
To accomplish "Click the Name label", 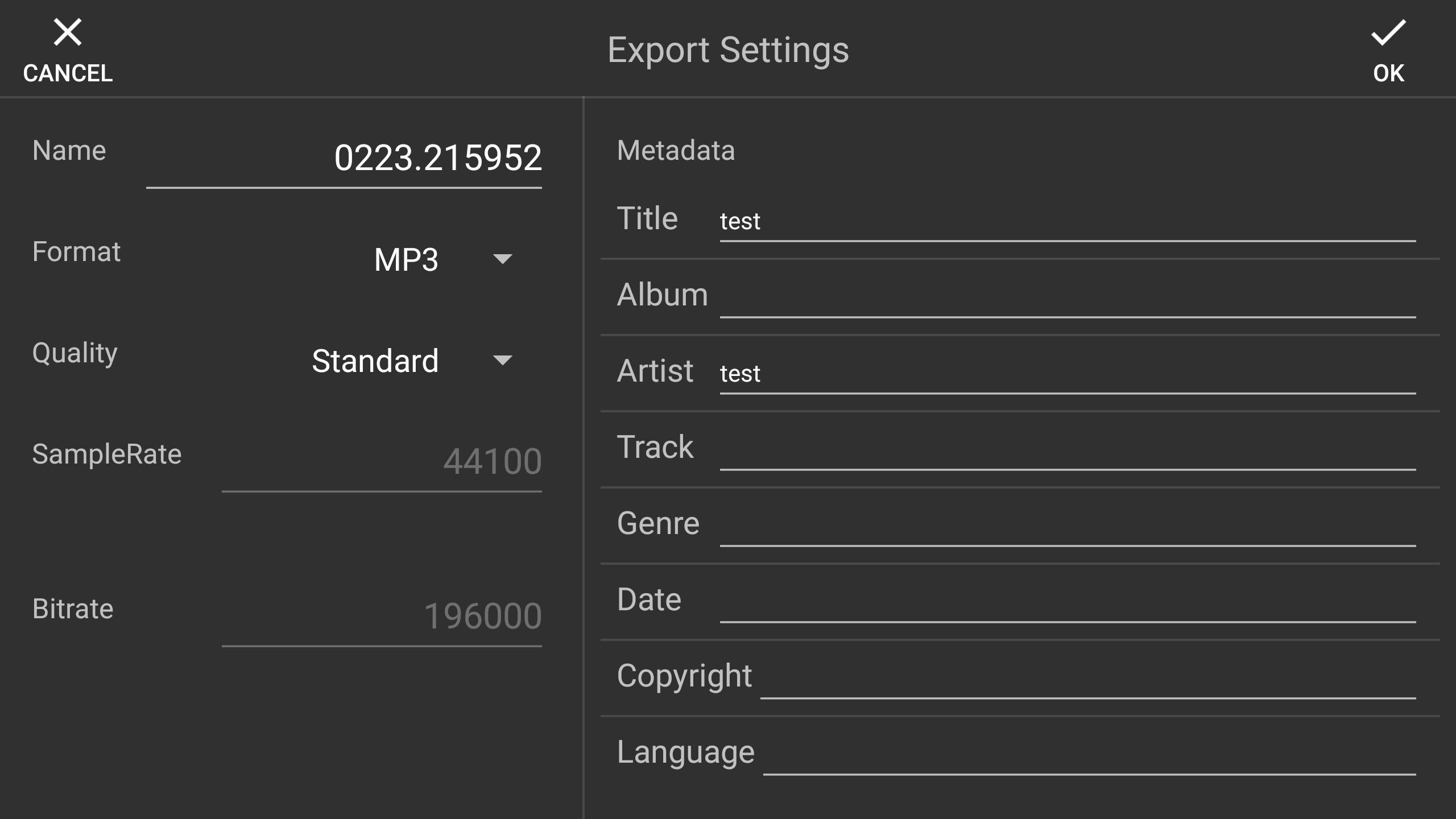I will pos(69,151).
